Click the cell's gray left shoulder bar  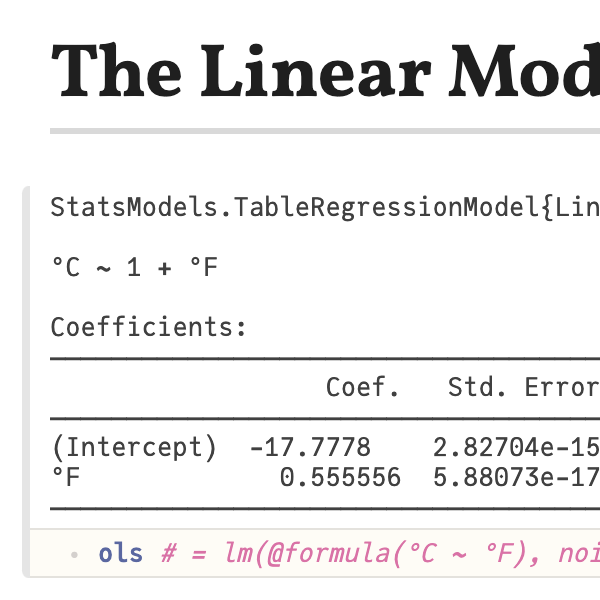pyautogui.click(x=26, y=382)
